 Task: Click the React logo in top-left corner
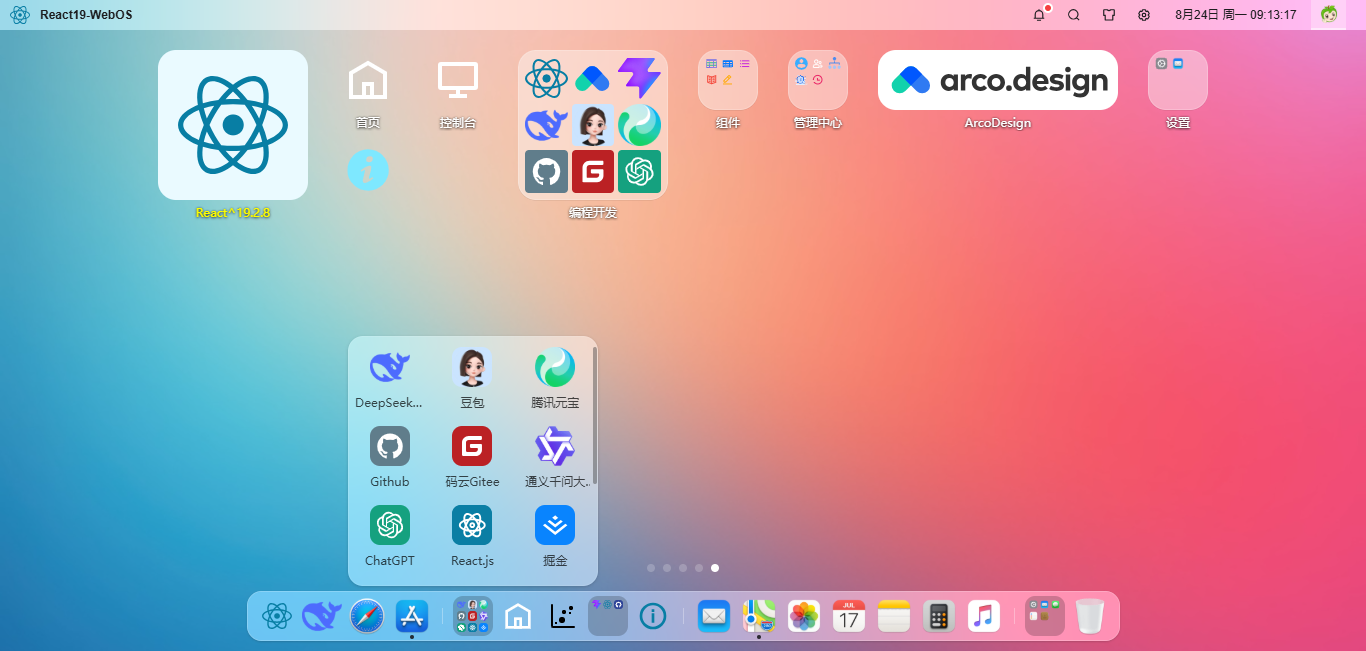[x=20, y=15]
